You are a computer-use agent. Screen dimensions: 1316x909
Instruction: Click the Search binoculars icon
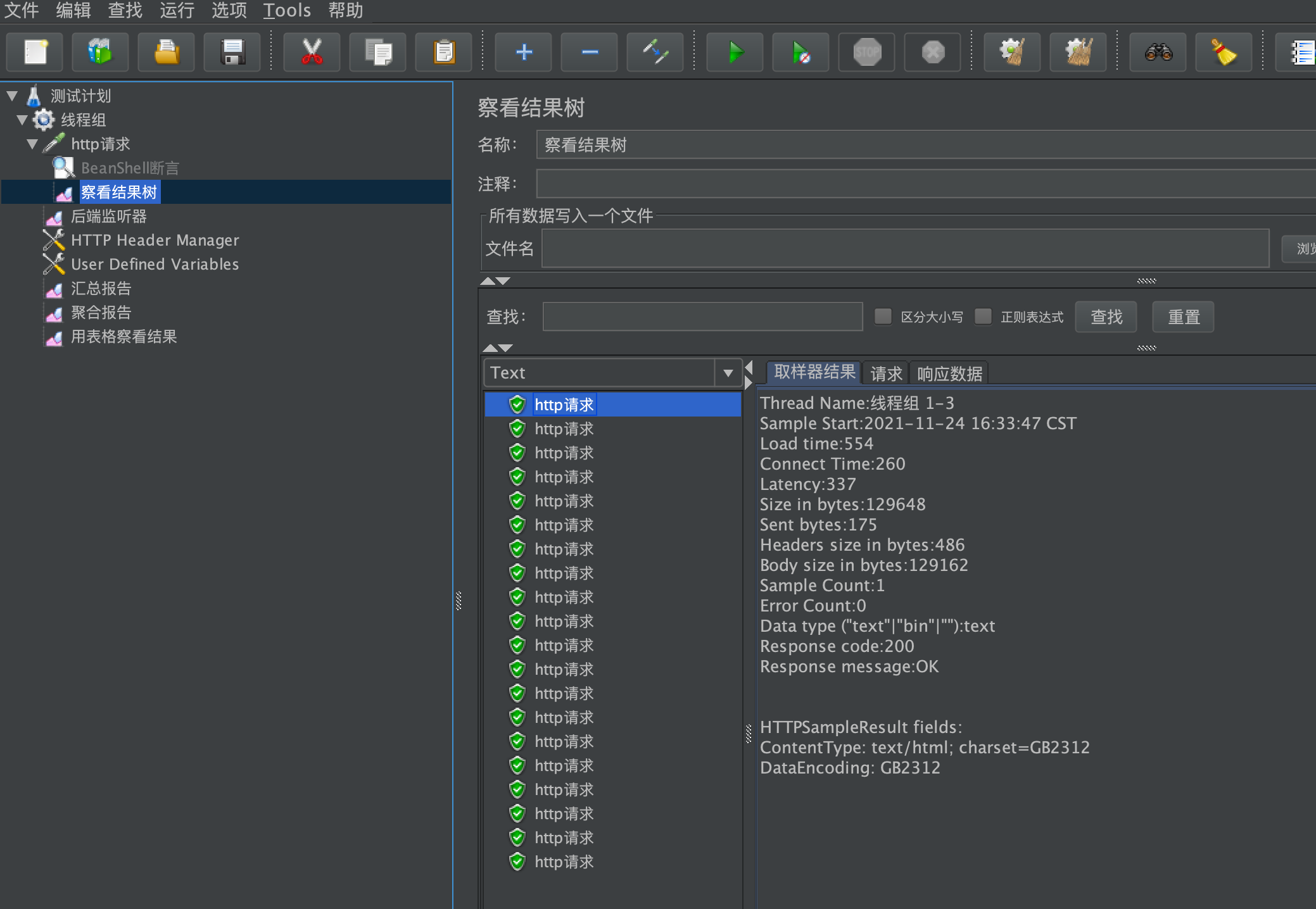1158,52
